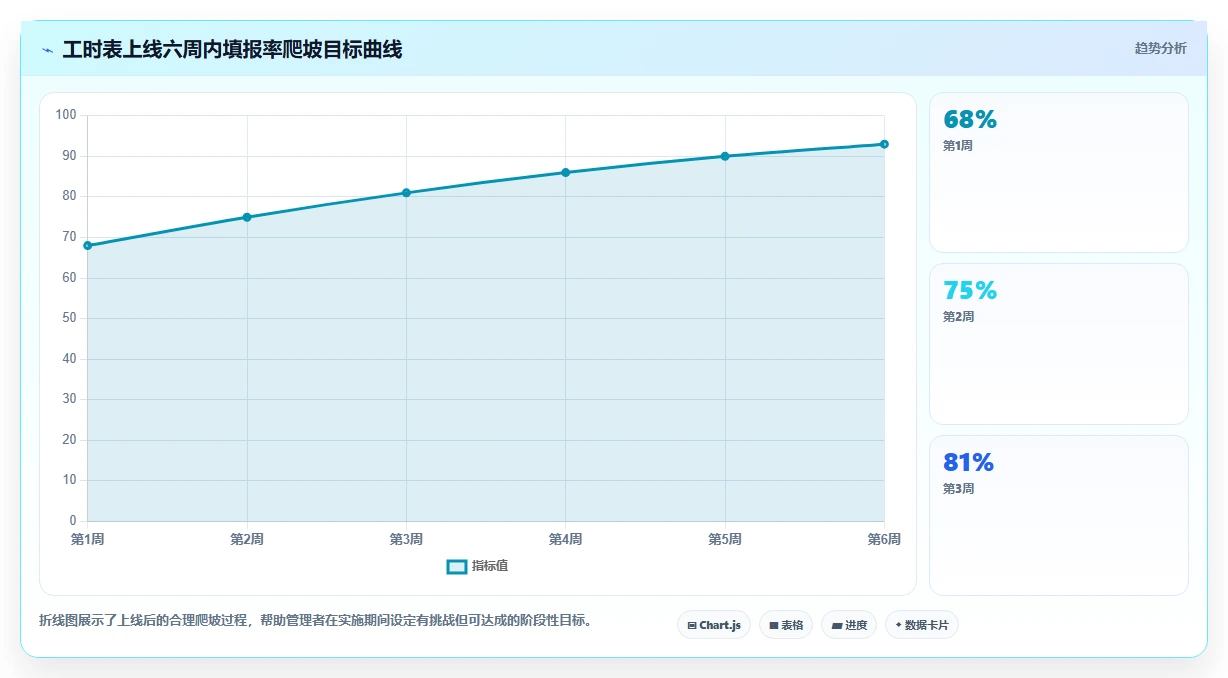Click the lightning icon beside the title
The height and width of the screenshot is (678, 1228).
tap(47, 50)
